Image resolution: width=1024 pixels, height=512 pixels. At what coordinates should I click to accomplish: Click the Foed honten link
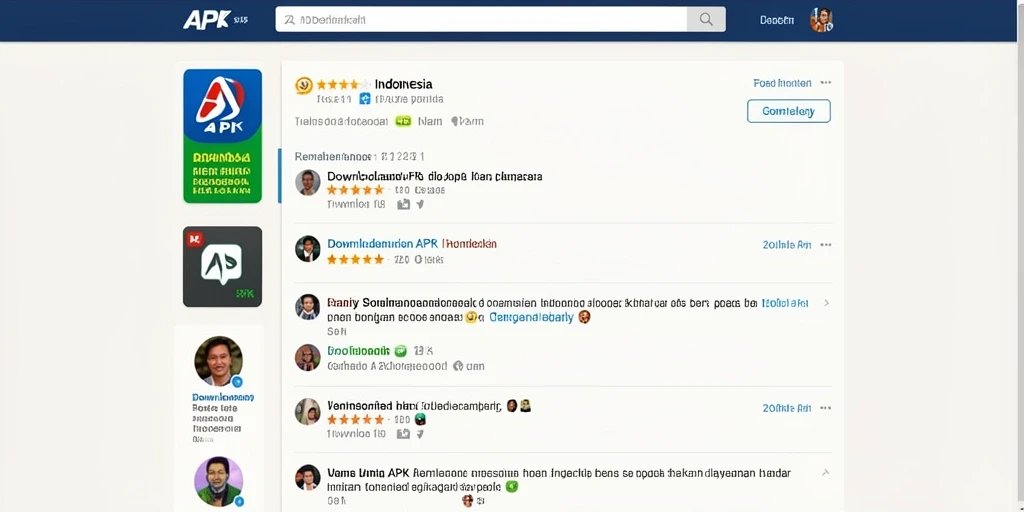[x=782, y=83]
